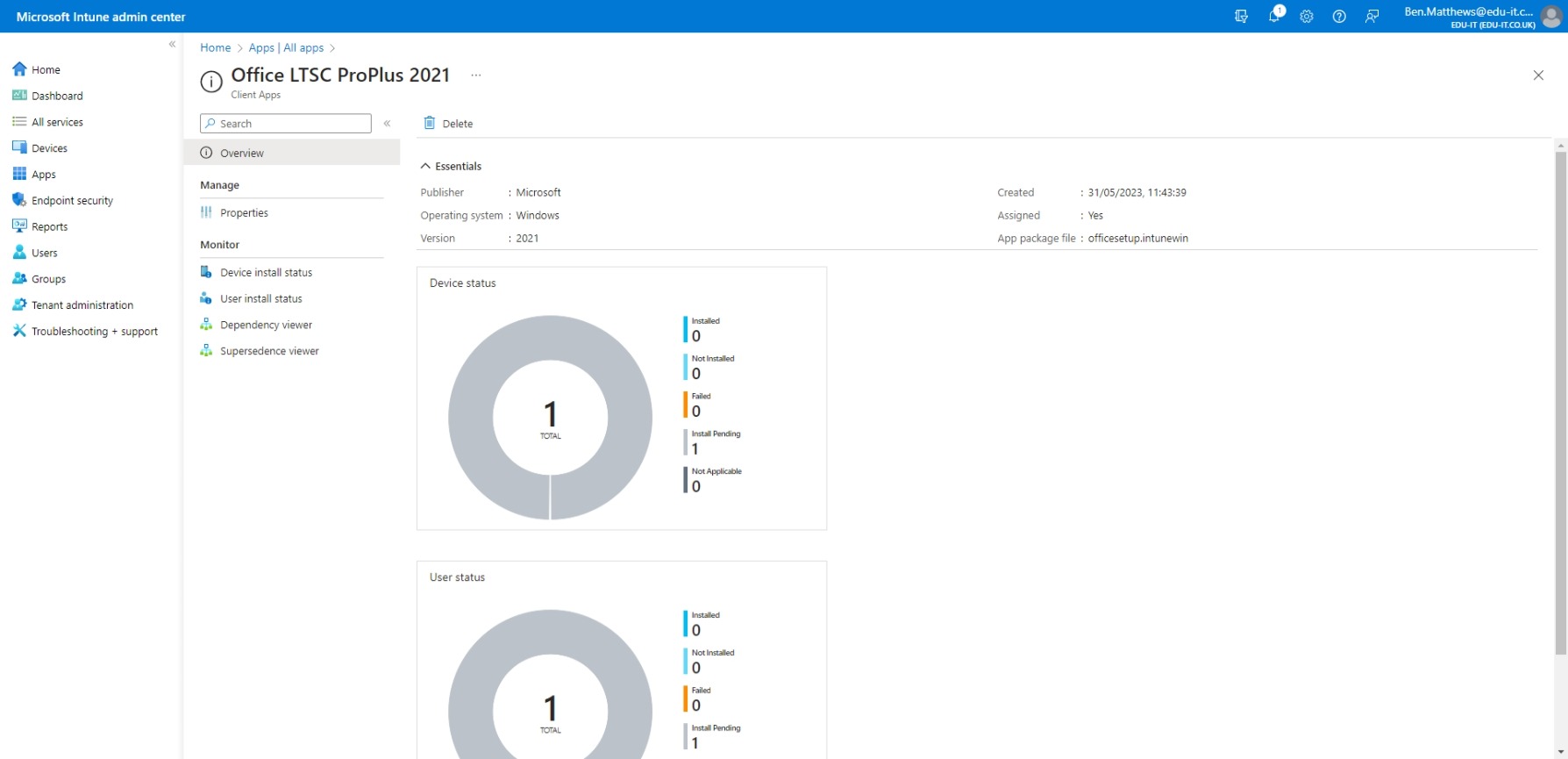1568x759 pixels.
Task: Collapse the resource menu beside Search
Action: coord(387,124)
